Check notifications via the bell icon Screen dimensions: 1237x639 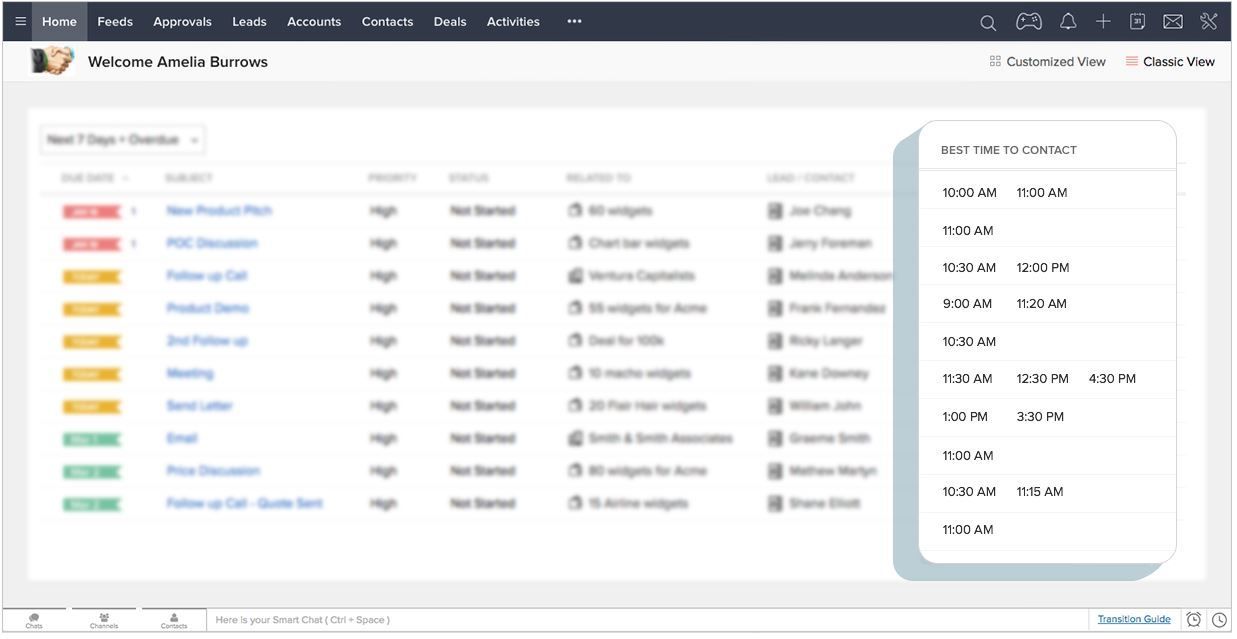point(1067,21)
